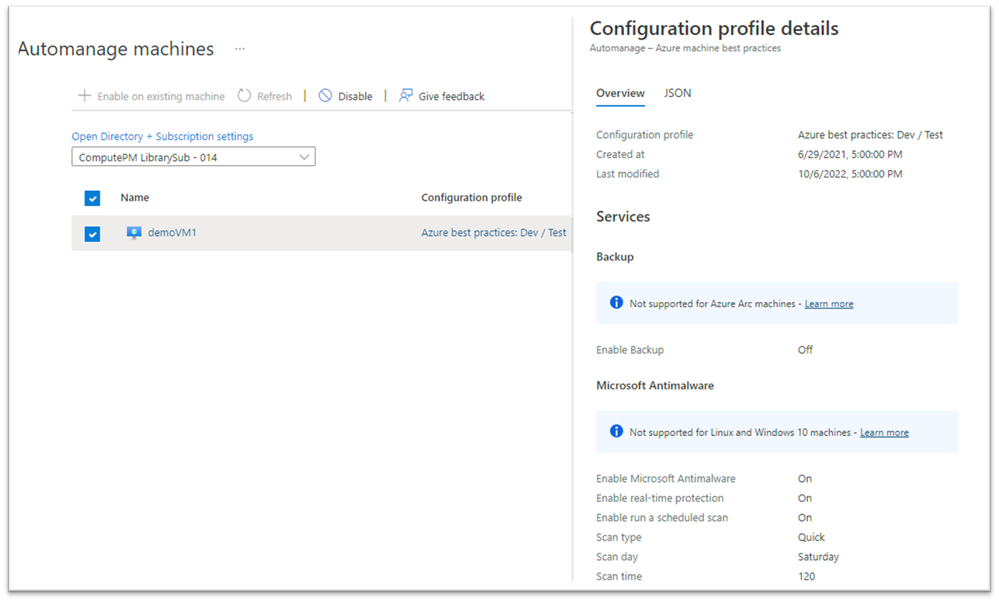Click the Disable prohibition icon
The image size is (999, 602).
click(325, 96)
